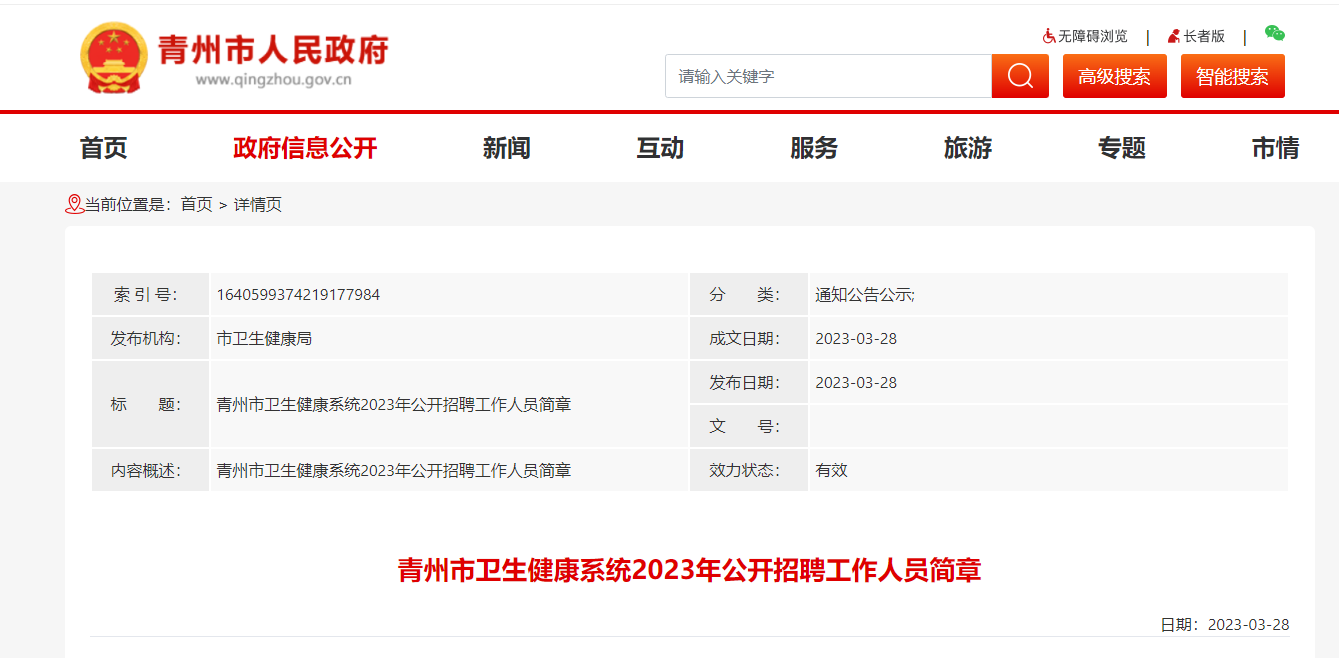1339x658 pixels.
Task: Click the 索引号 label cell
Action: [150, 294]
